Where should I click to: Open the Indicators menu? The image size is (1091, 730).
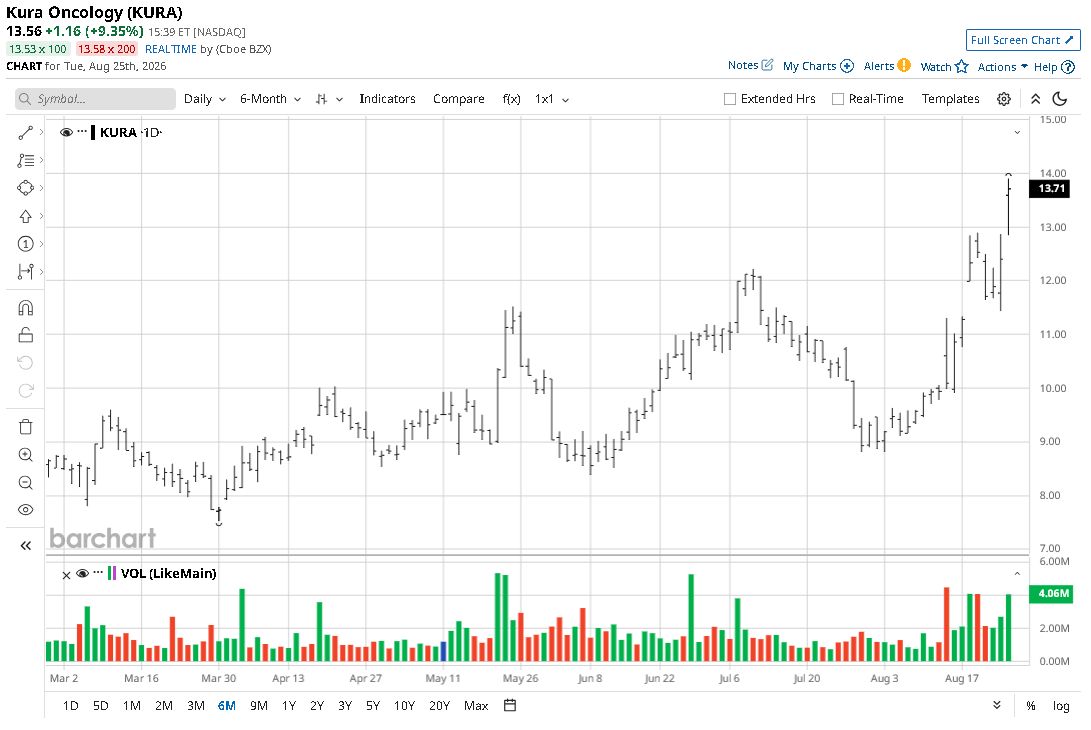pyautogui.click(x=387, y=99)
